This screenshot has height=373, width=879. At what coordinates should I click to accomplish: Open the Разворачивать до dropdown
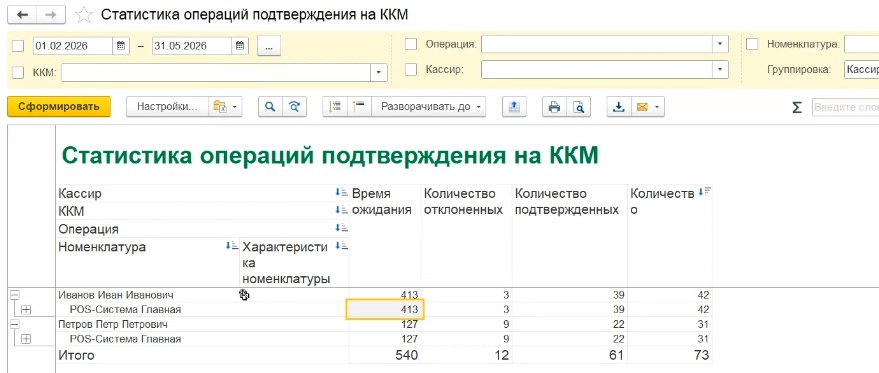(x=429, y=107)
